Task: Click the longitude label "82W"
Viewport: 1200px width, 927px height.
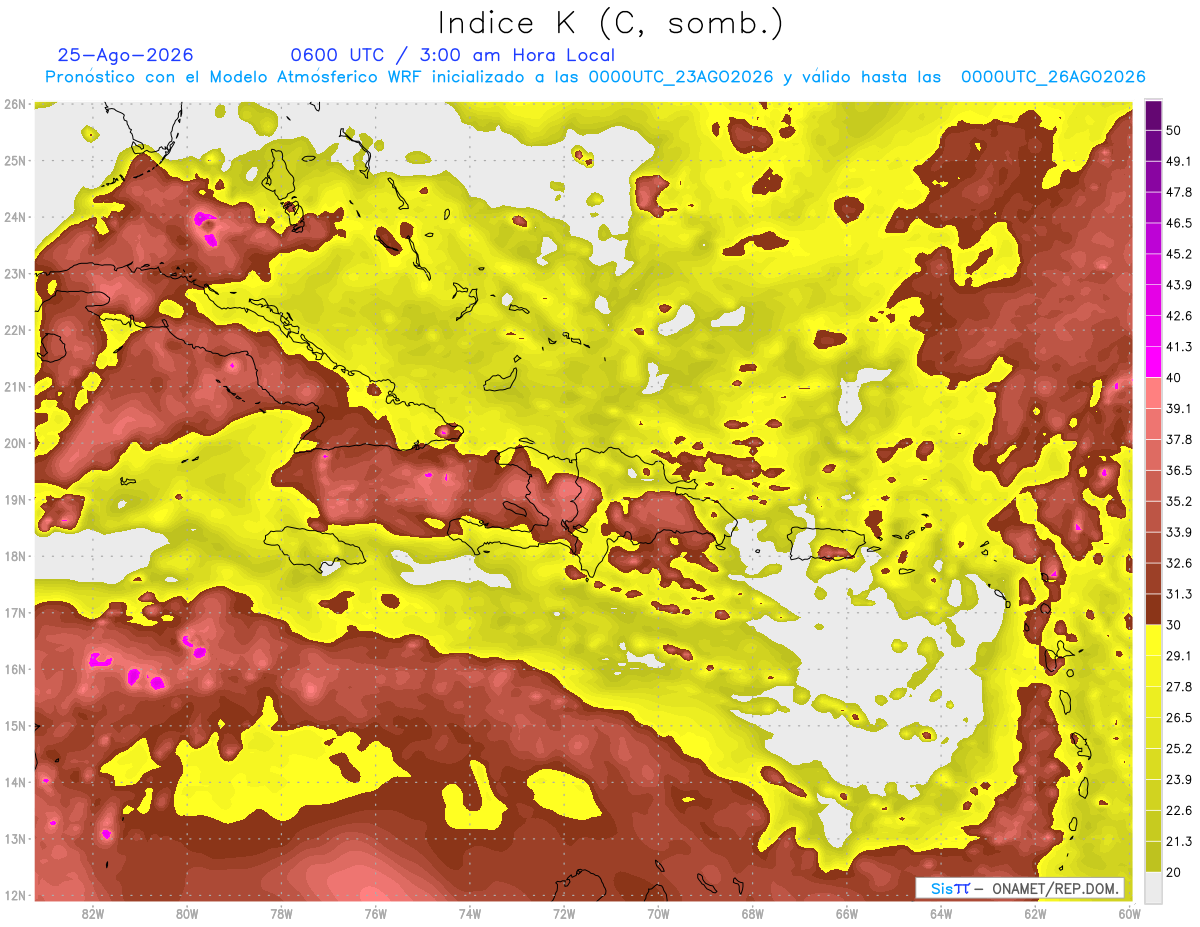Action: coord(93,914)
